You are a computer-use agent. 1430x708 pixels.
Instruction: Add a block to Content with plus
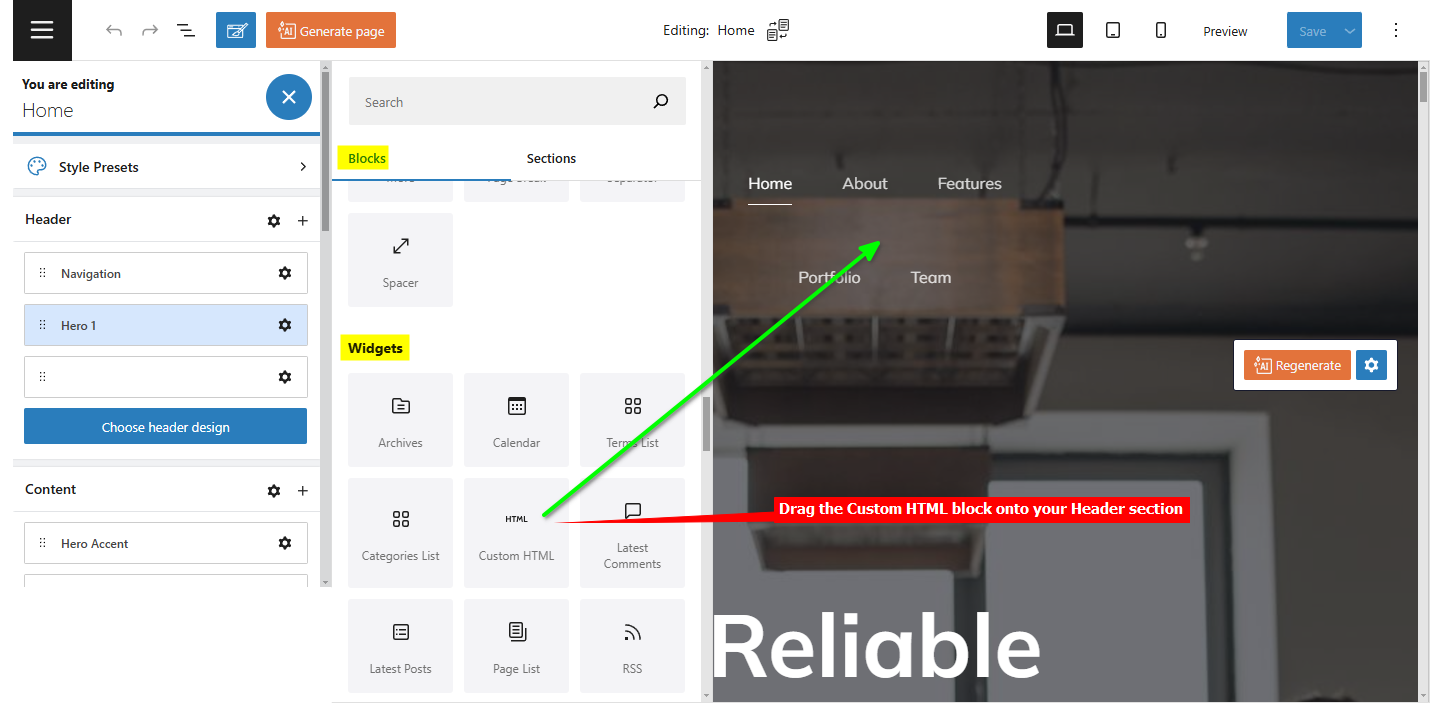(303, 490)
